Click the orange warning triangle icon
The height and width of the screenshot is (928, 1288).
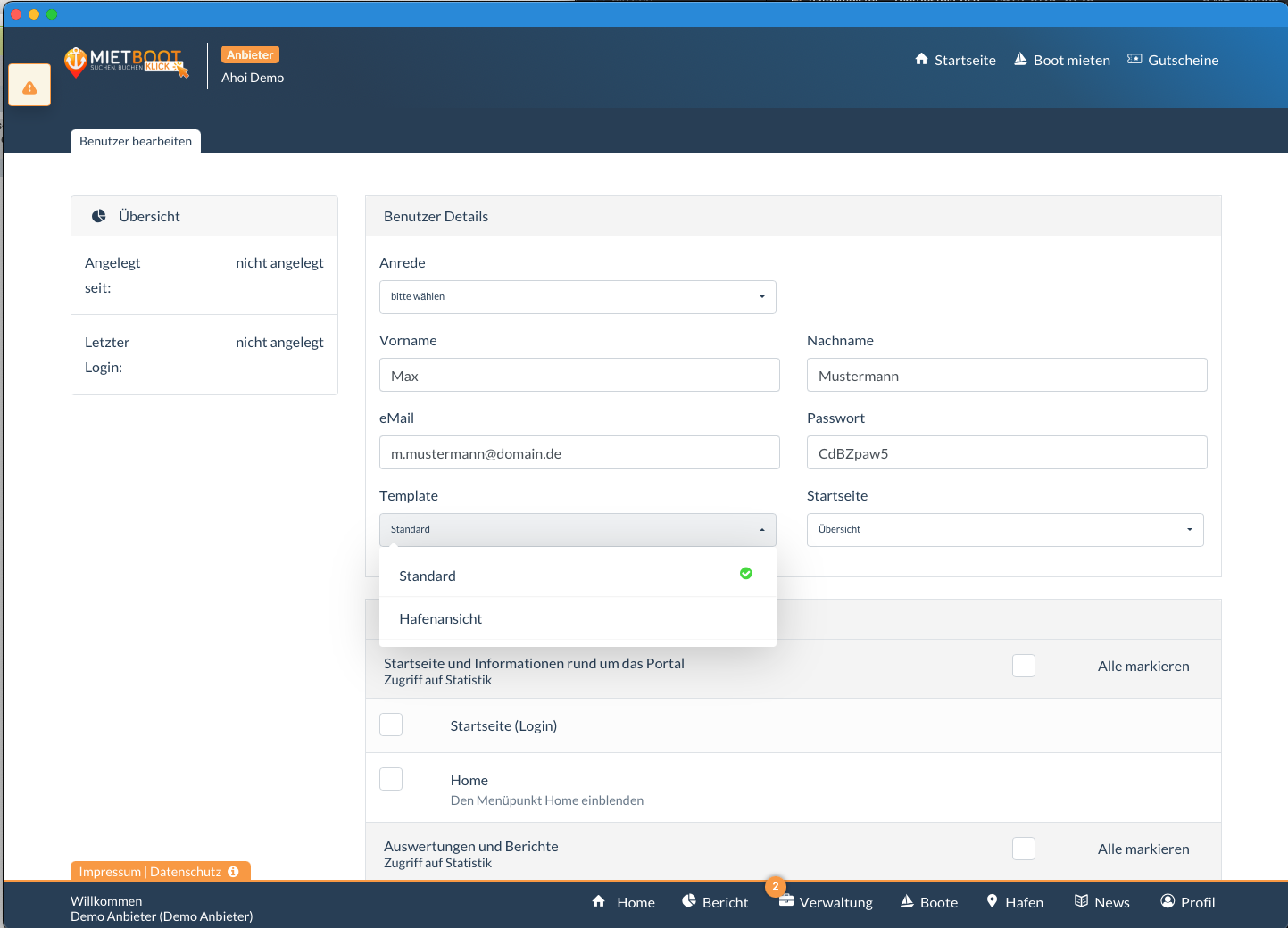click(29, 87)
